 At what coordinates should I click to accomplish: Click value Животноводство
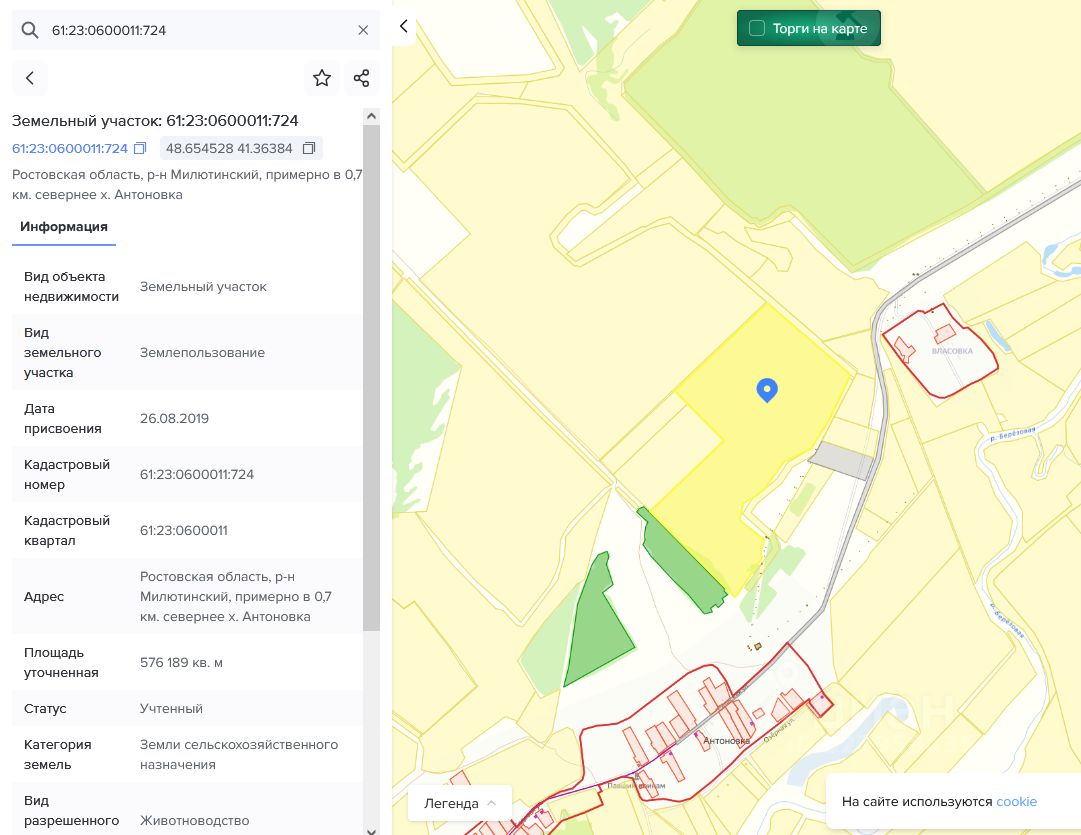pos(194,821)
